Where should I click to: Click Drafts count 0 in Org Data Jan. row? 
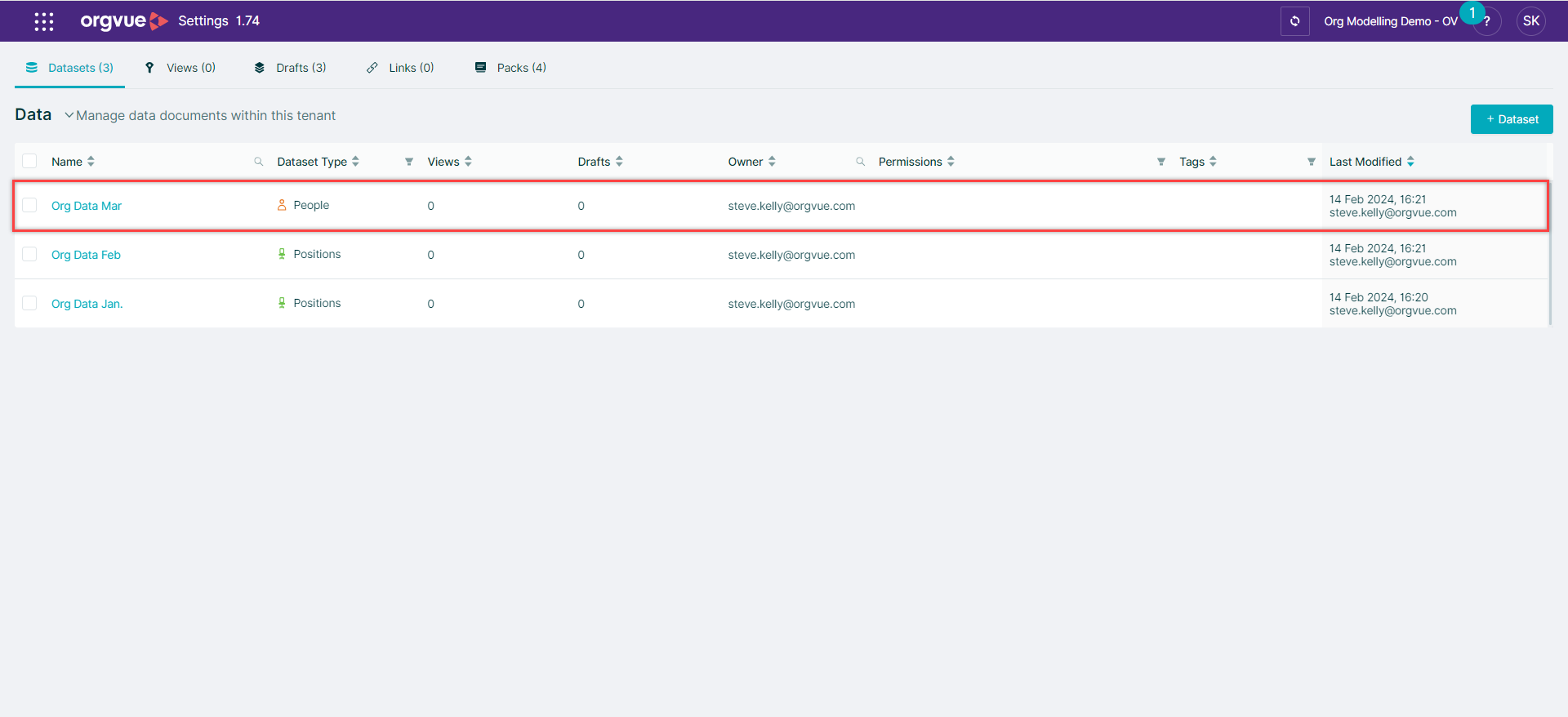coord(581,304)
